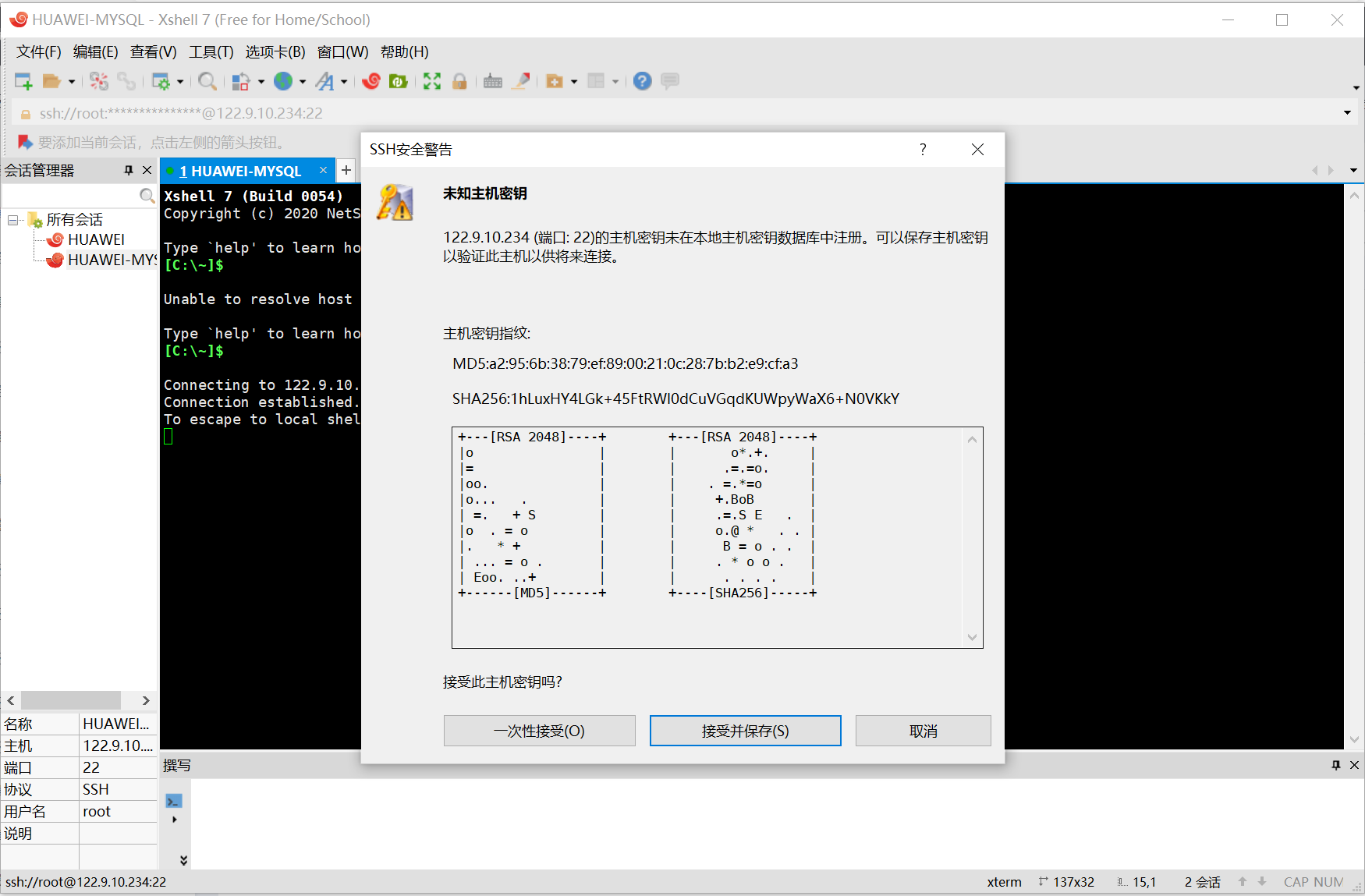Click the ? help button in SSH安全警告 dialog

pyautogui.click(x=923, y=150)
